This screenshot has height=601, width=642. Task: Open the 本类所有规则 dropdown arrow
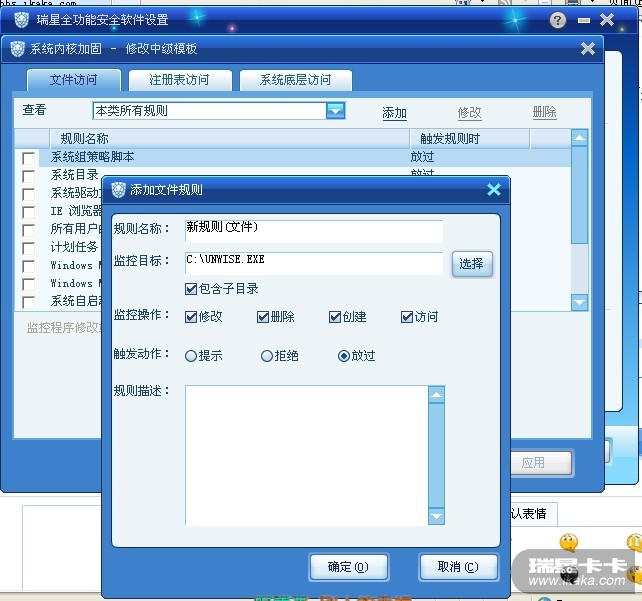pos(335,111)
